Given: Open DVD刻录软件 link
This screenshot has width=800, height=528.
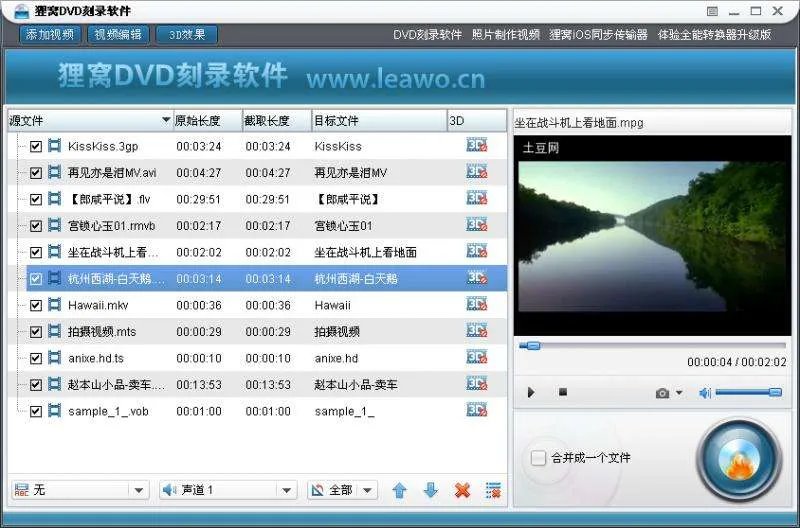Looking at the screenshot, I should (427, 35).
